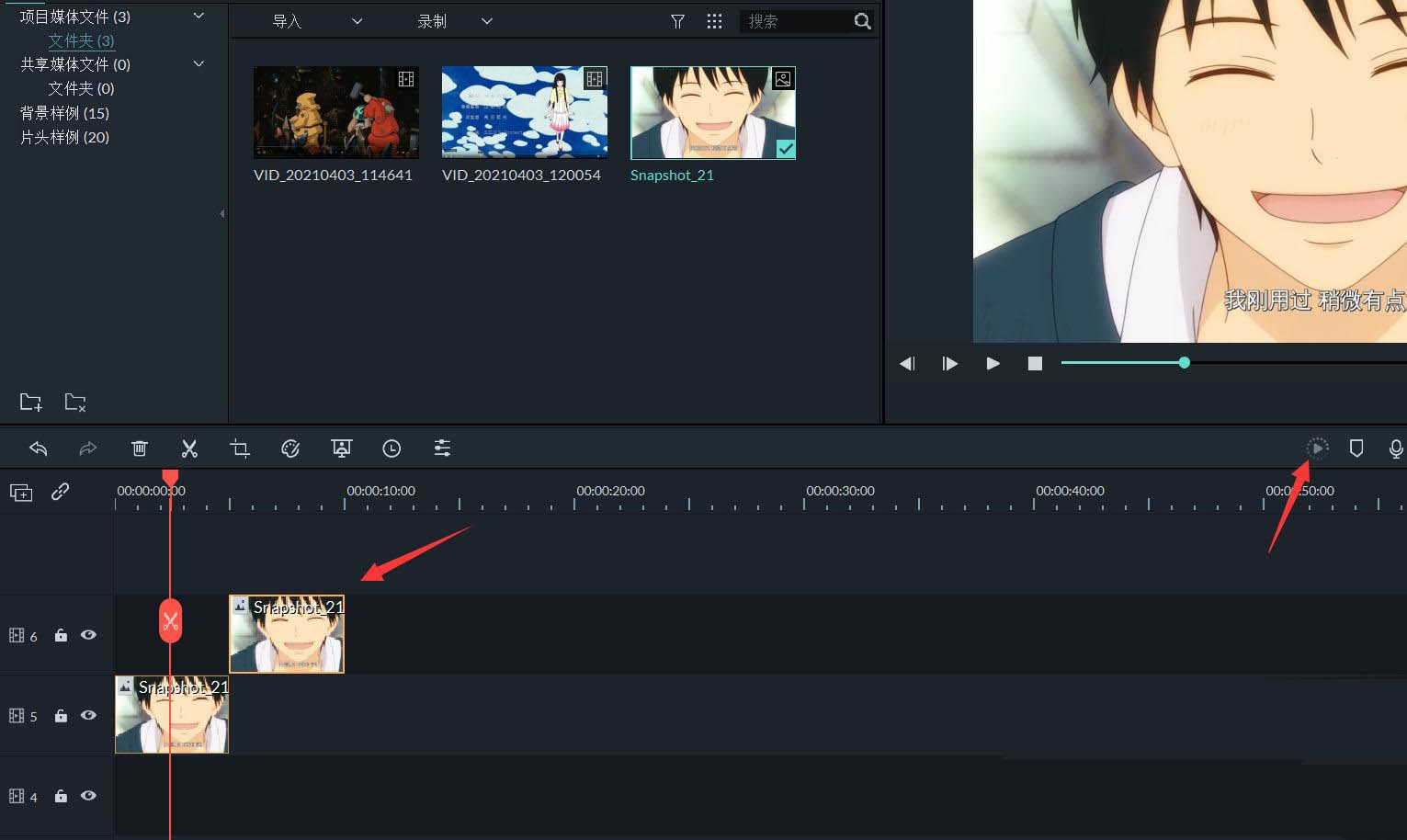The height and width of the screenshot is (840, 1407).
Task: Select the 背景样例 category in the sidebar
Action: (x=63, y=112)
